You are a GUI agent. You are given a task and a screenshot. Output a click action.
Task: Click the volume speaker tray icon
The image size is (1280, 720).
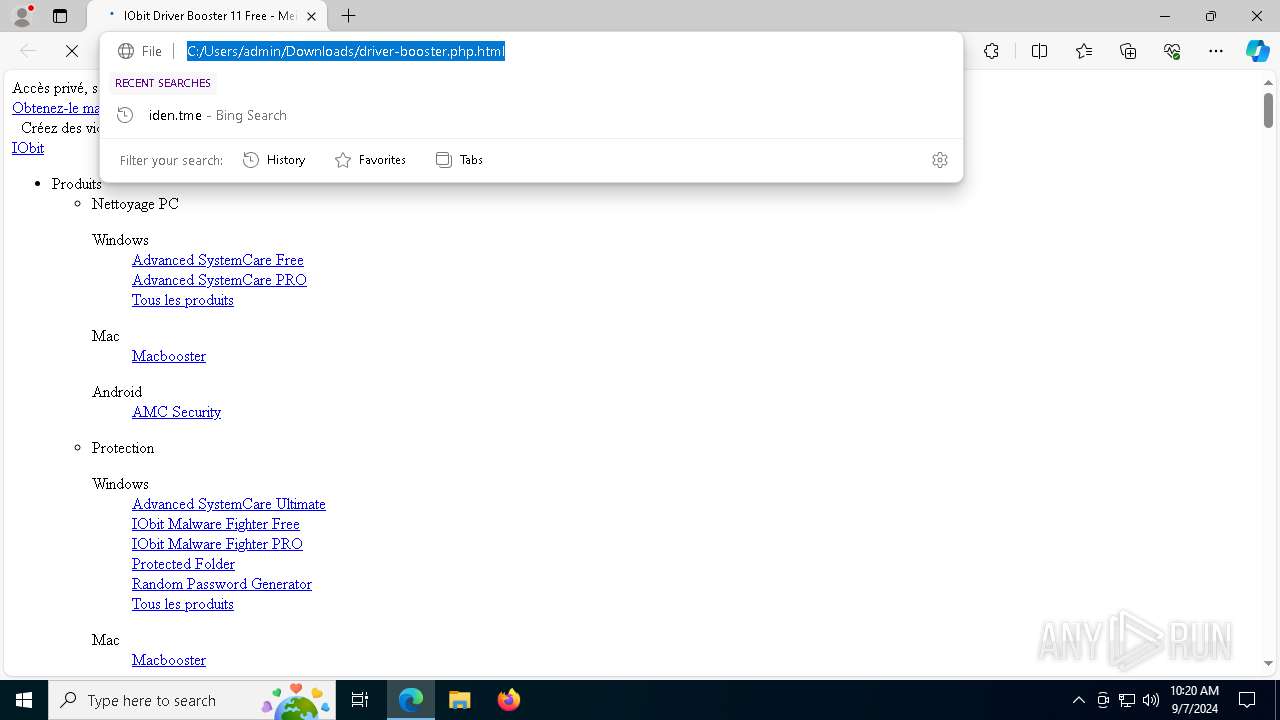coord(1151,700)
